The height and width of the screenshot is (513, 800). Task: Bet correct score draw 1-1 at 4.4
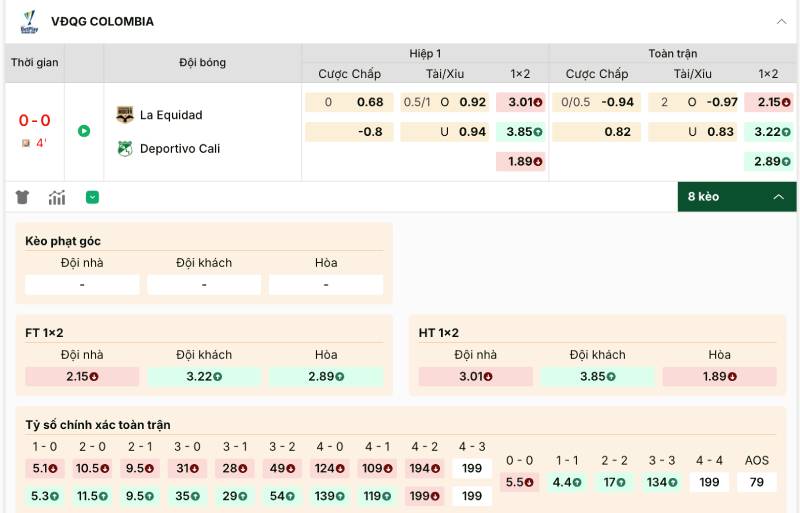(567, 482)
